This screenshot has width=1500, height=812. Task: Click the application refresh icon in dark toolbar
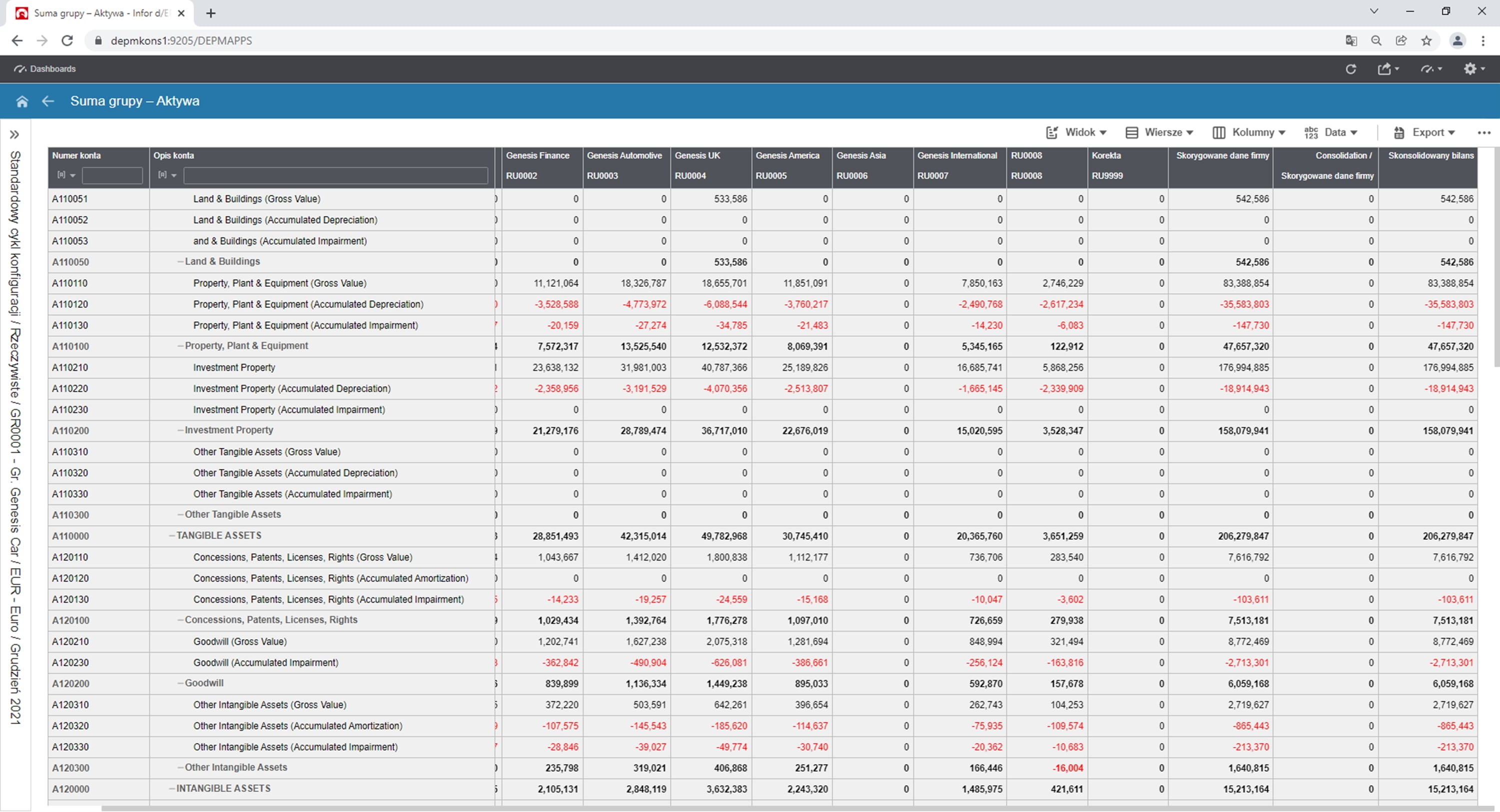tap(1351, 68)
